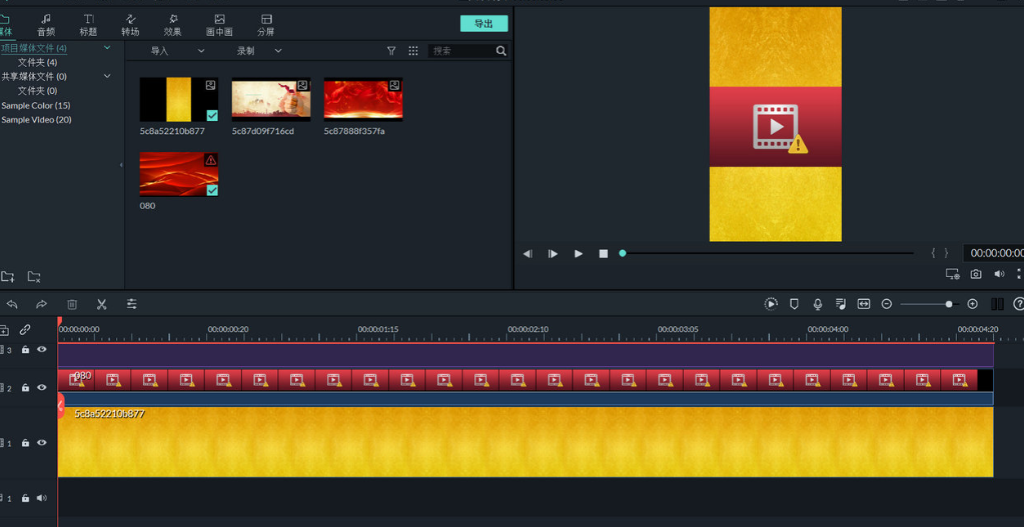Click the timeline zoom slider handle
This screenshot has width=1024, height=527.
coord(949,304)
